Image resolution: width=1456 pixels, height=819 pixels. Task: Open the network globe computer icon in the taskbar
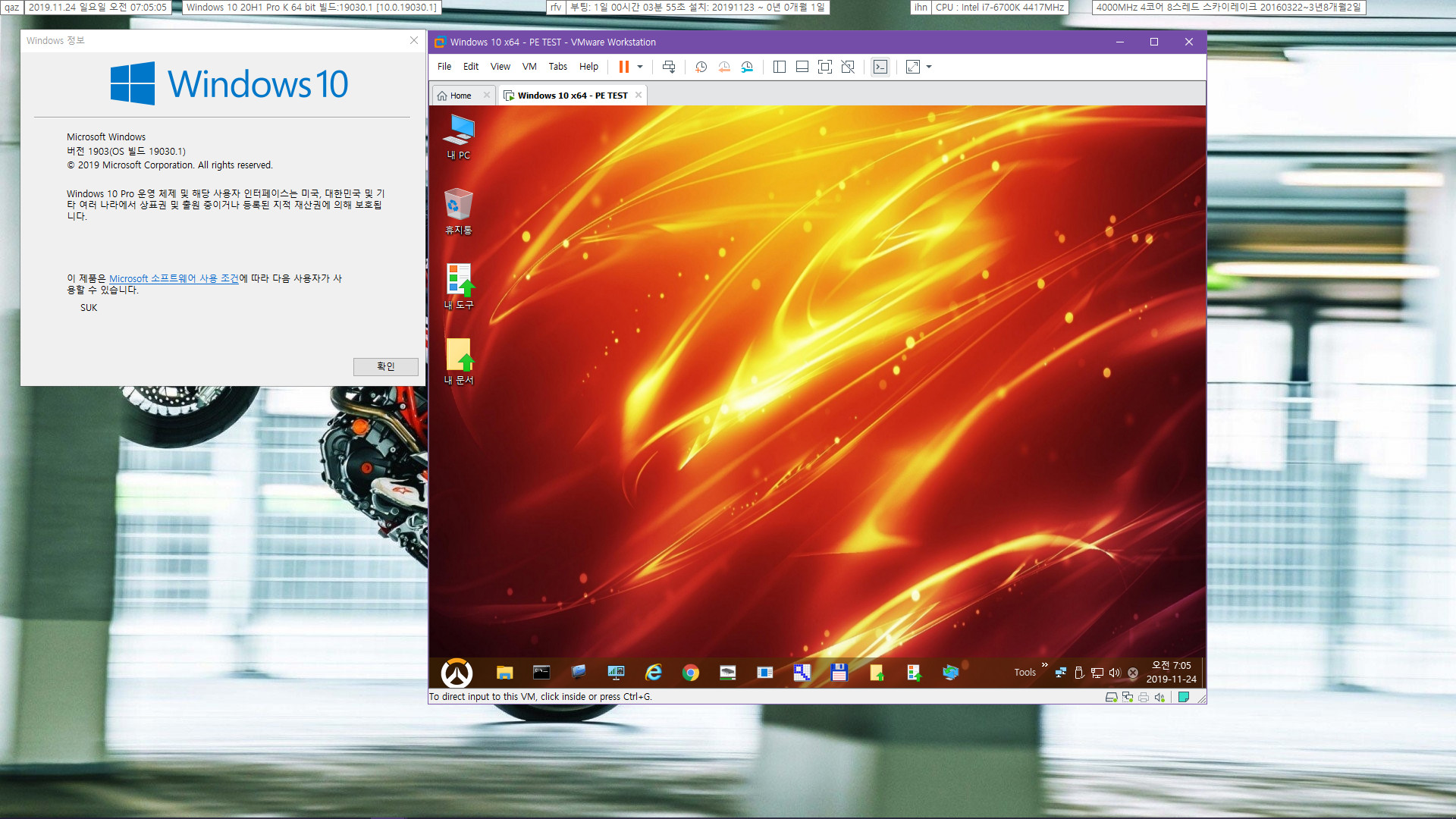[950, 673]
